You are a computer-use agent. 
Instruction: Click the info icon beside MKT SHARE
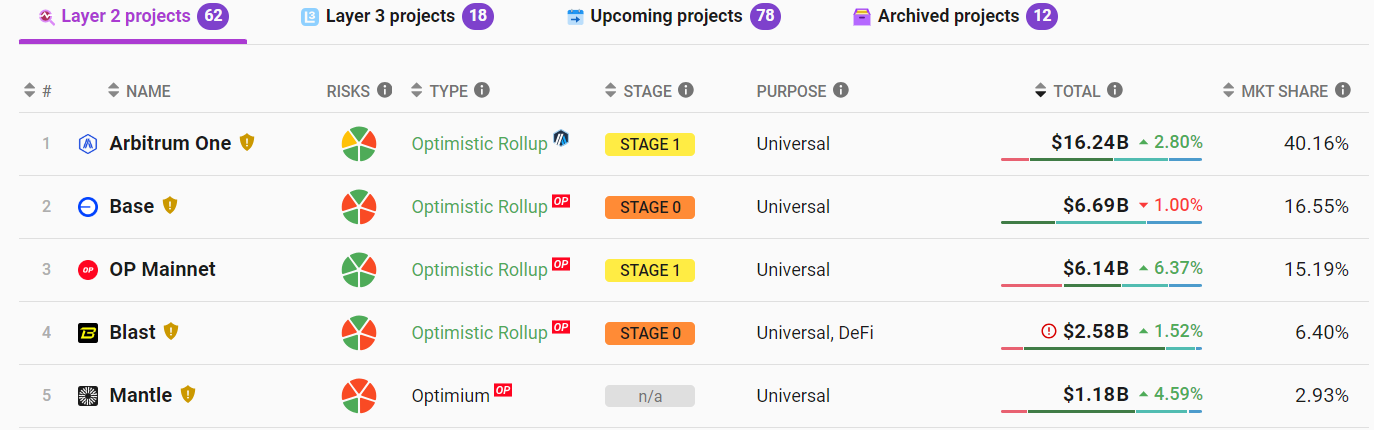pyautogui.click(x=1343, y=91)
